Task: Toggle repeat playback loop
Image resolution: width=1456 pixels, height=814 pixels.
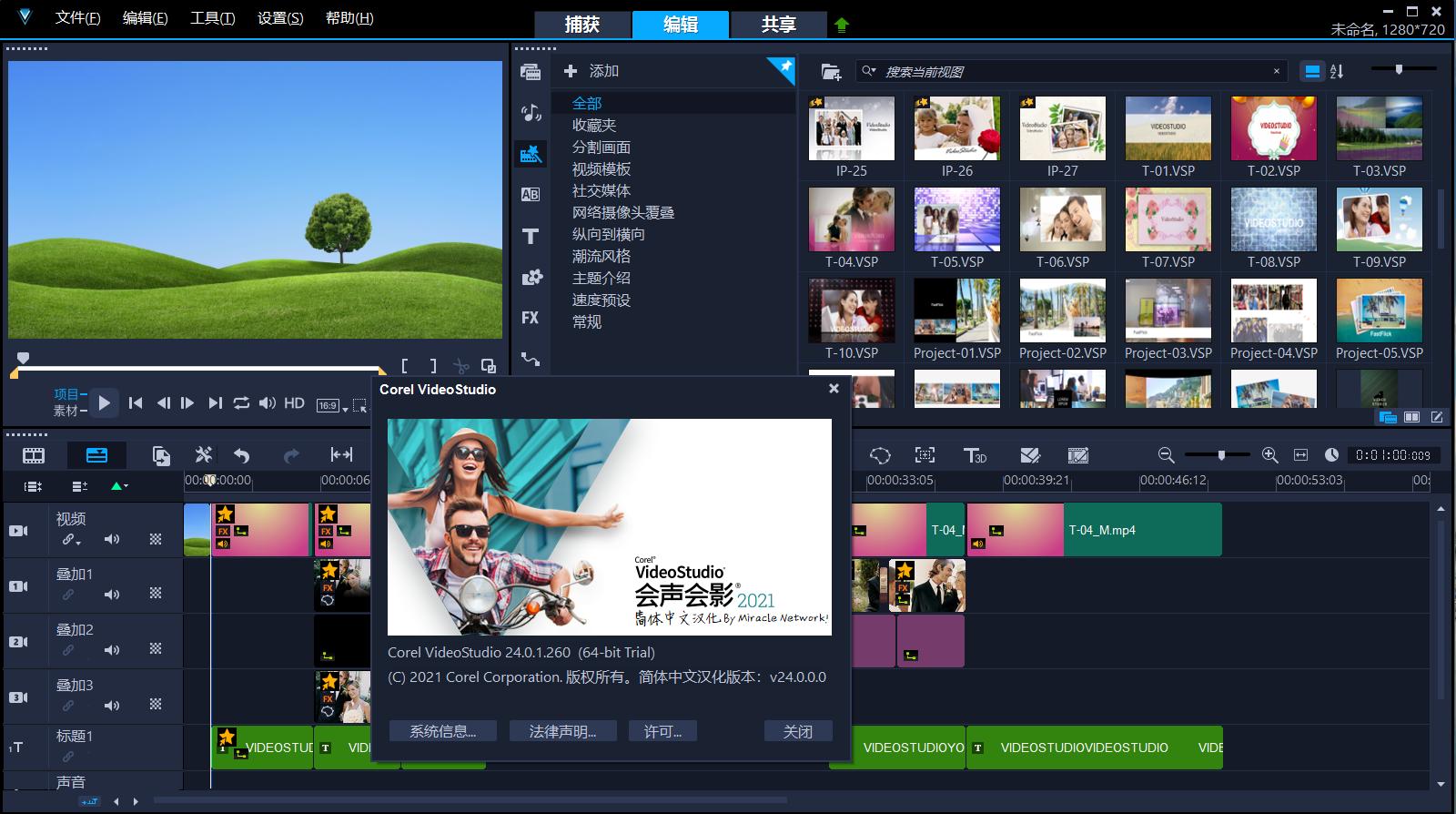Action: 241,402
